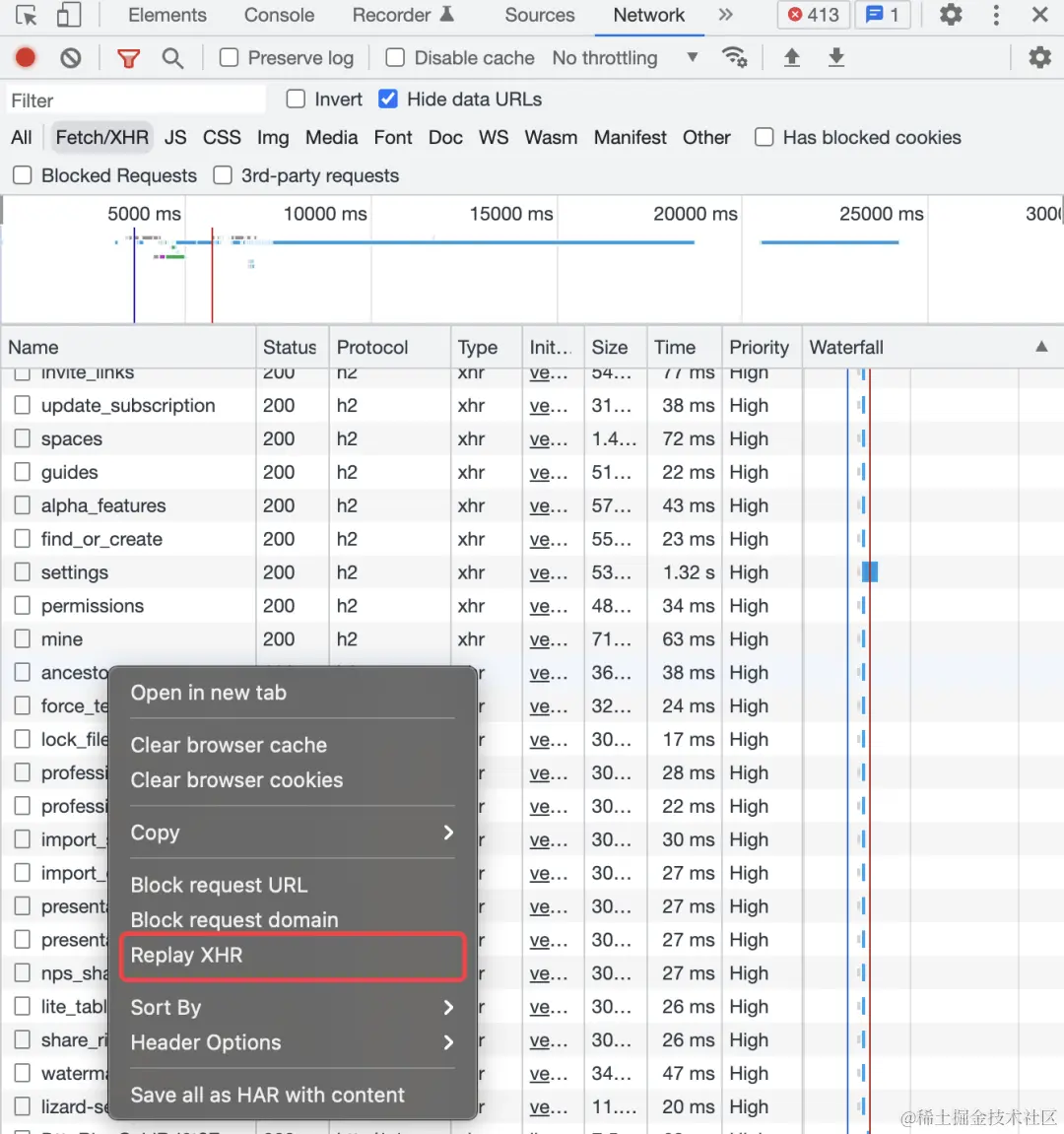The image size is (1064, 1134).
Task: Stop recording network log with red button
Action: (x=26, y=57)
